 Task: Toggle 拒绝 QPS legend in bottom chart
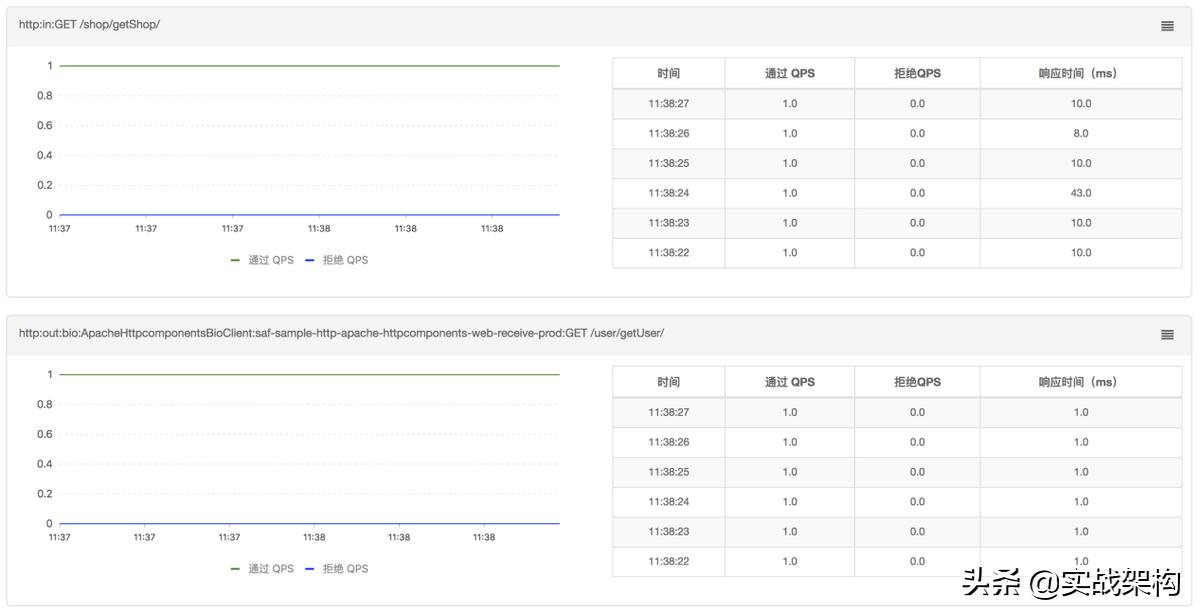[337, 569]
